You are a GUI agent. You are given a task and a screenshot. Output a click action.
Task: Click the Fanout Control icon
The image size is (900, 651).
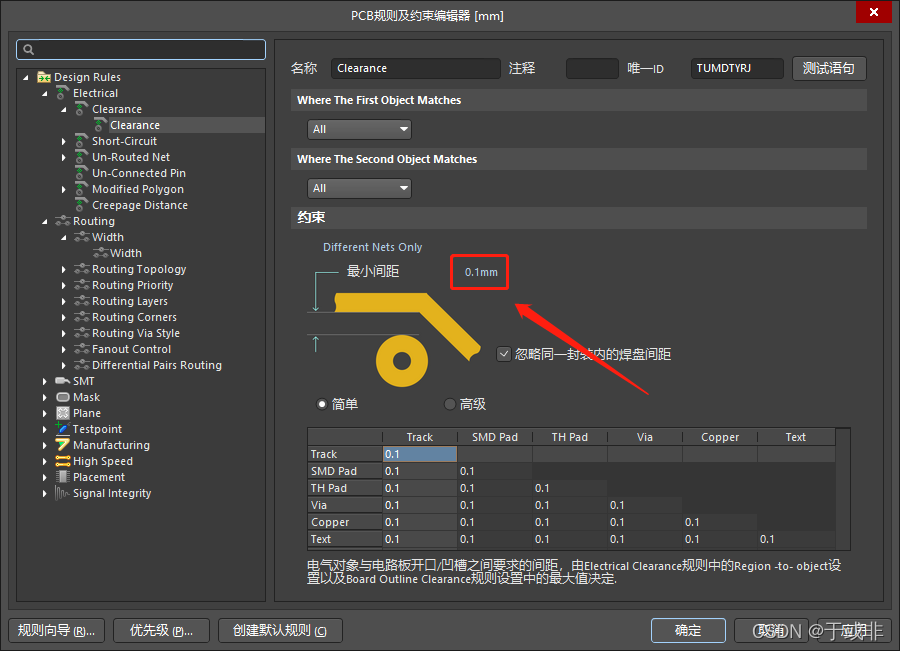82,349
